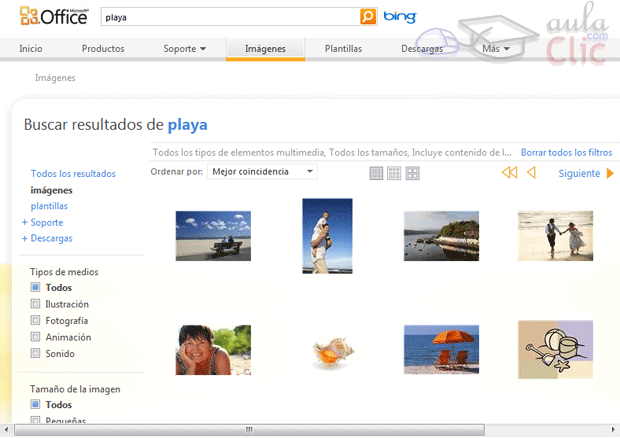
Task: Switch to medium thumbnails view icon
Action: pos(394,173)
